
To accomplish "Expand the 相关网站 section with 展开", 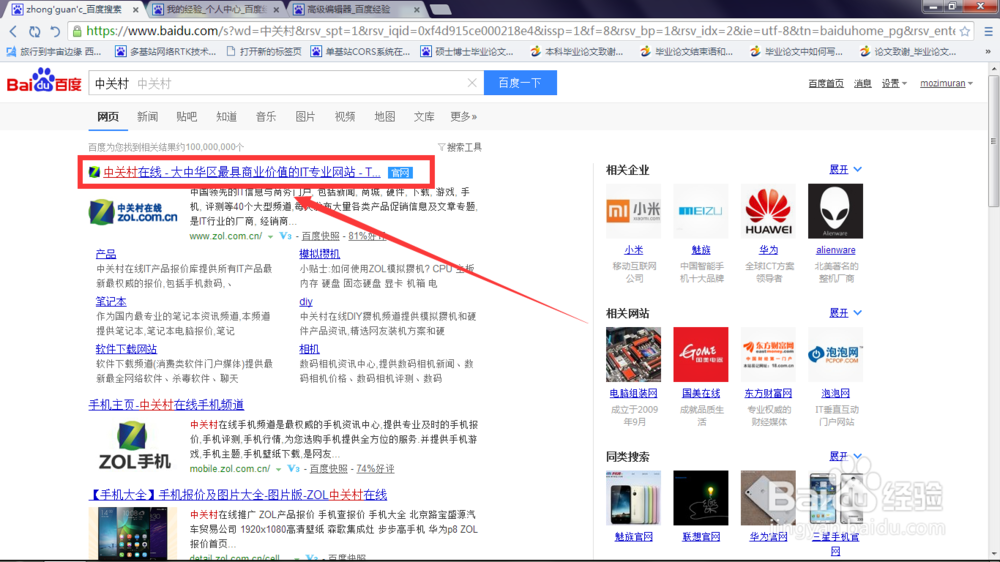I will (x=845, y=313).
